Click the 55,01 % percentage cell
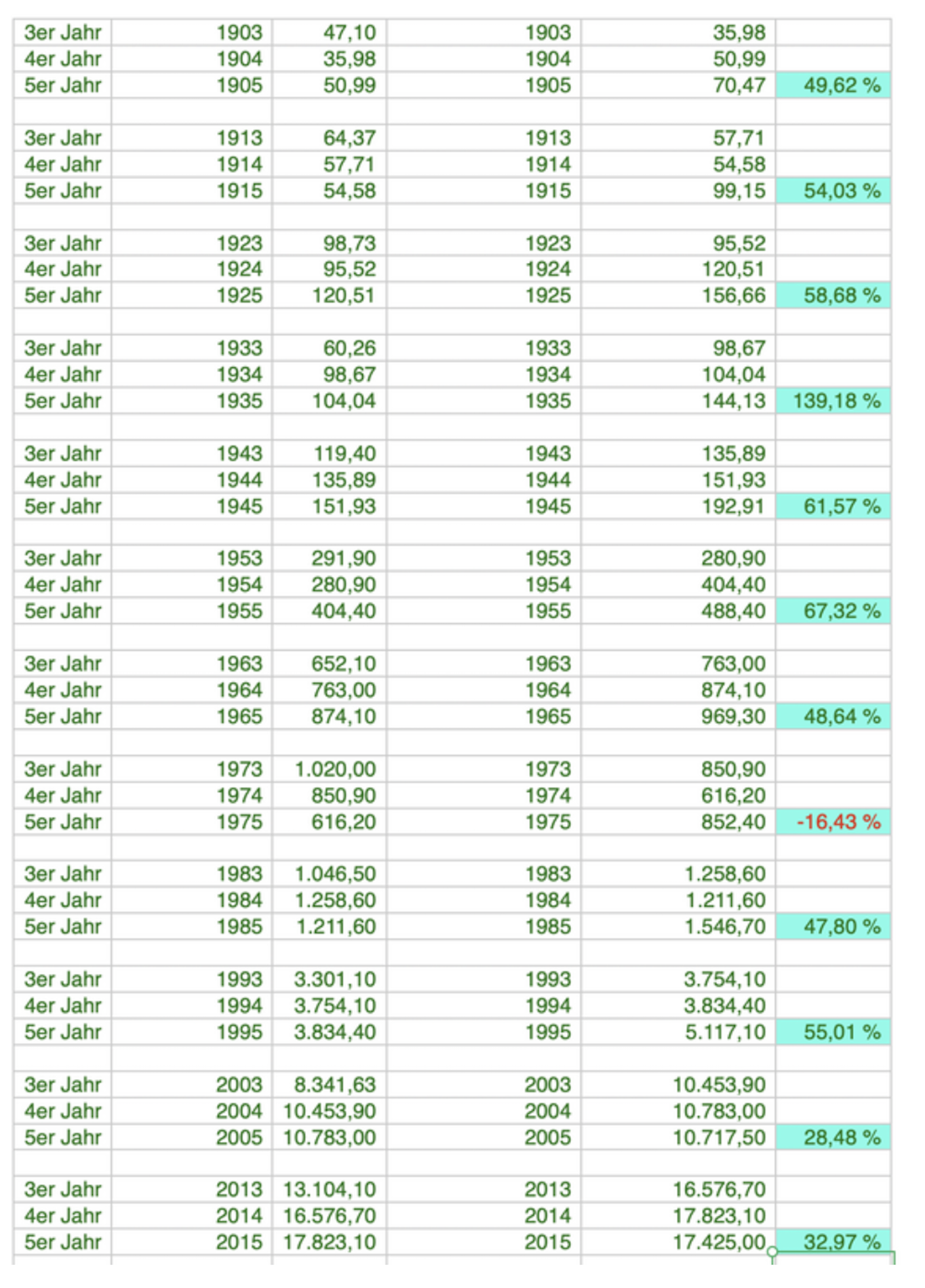Image resolution: width=925 pixels, height=1288 pixels. (833, 1032)
